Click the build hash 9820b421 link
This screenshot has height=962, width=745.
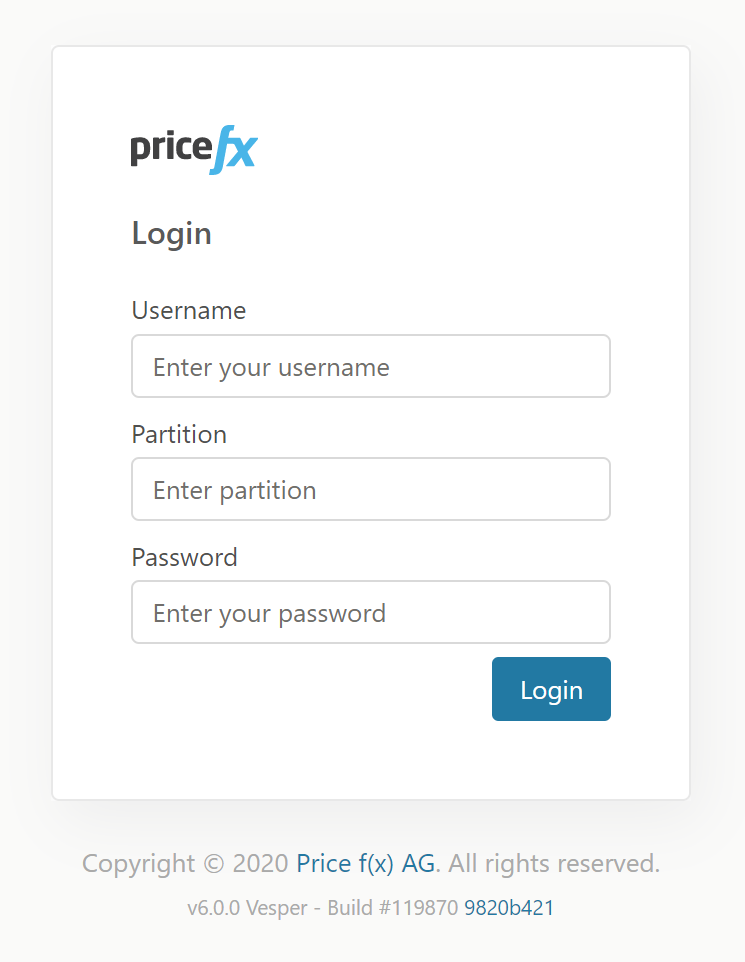pyautogui.click(x=508, y=908)
